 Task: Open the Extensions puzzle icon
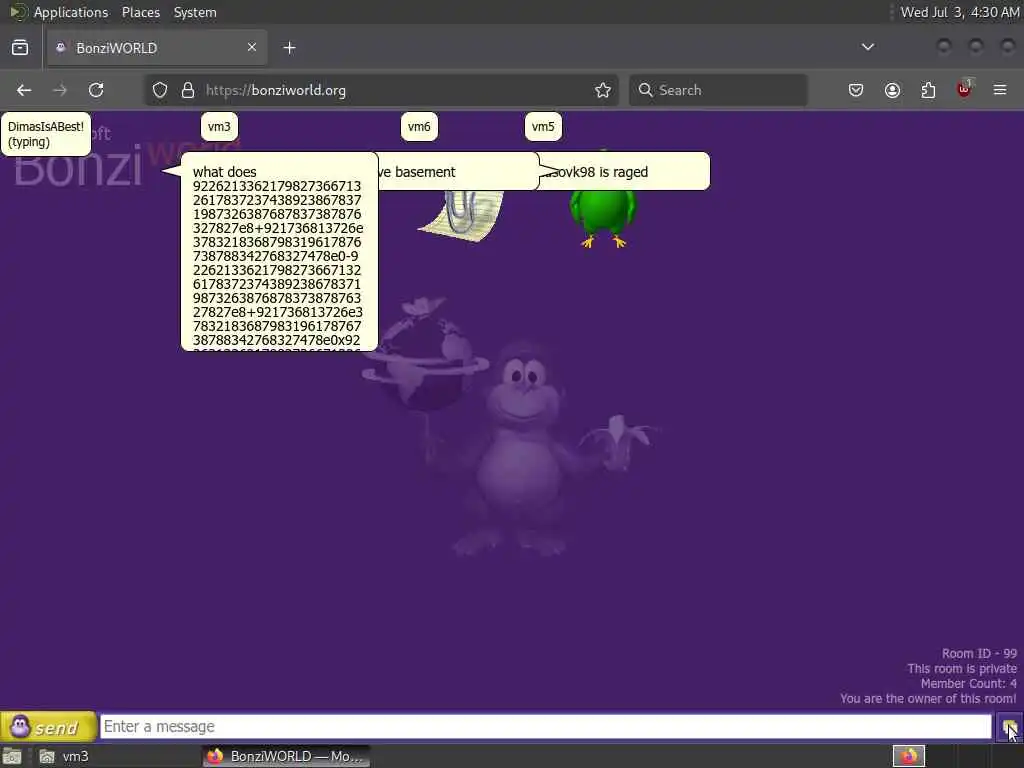coord(928,90)
